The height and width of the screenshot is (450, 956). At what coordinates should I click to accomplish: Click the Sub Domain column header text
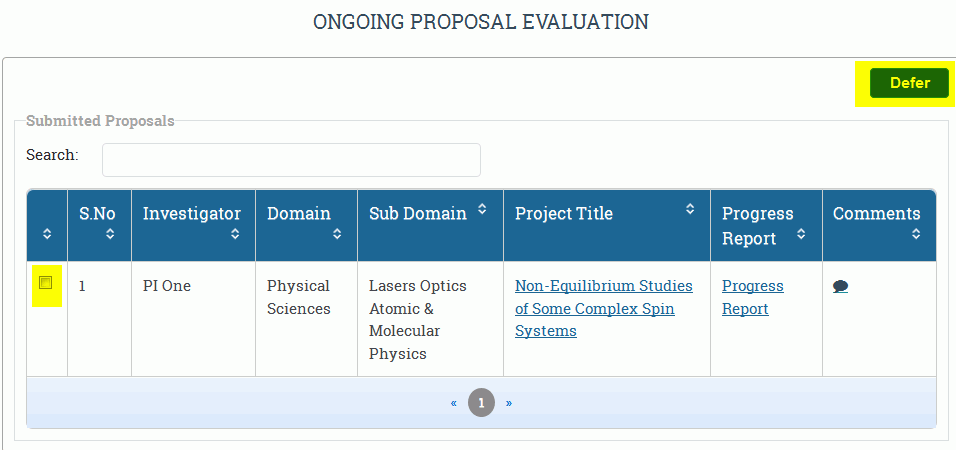tap(418, 213)
